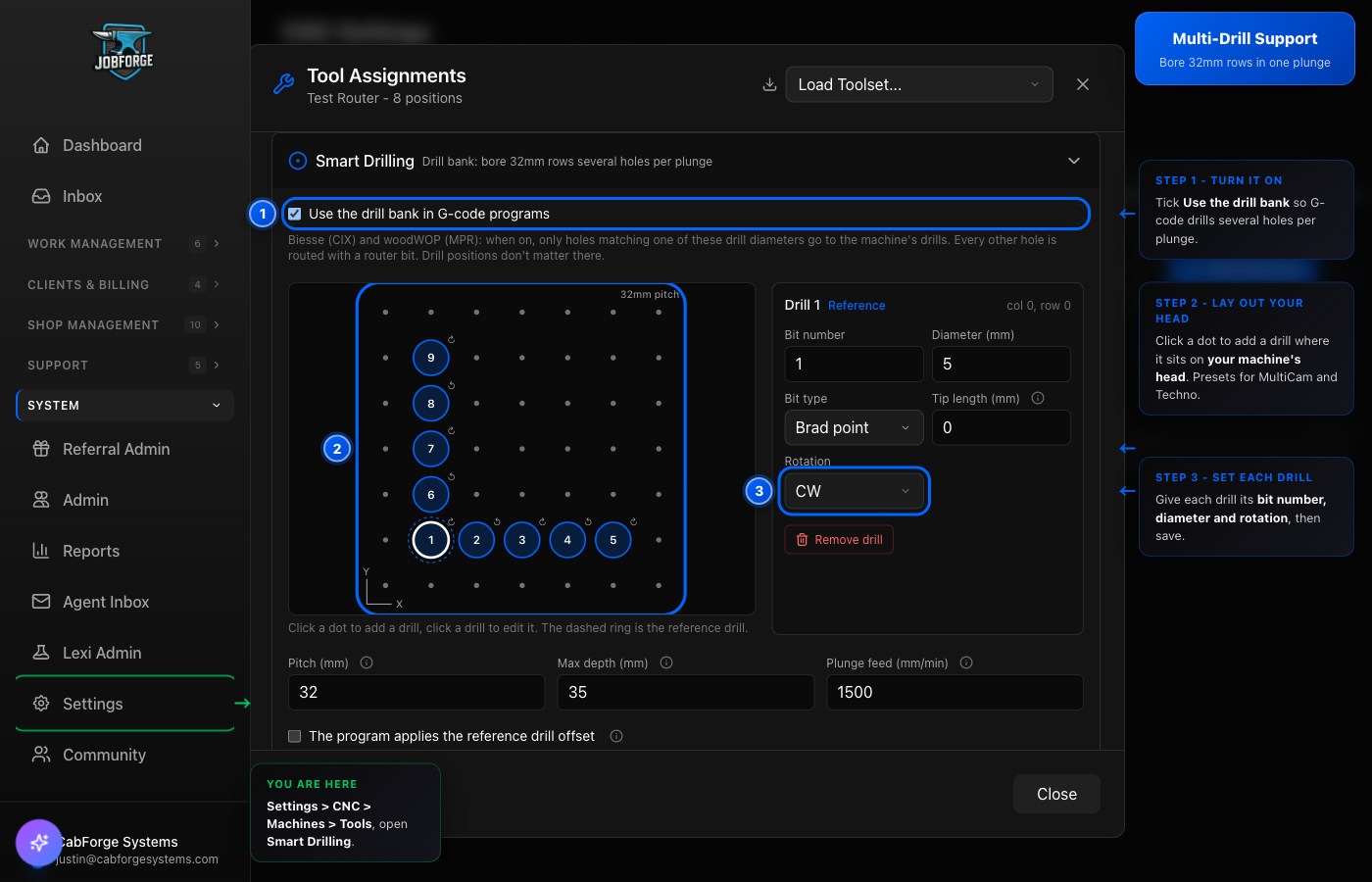Close the Tool Assignments dialog with X
Viewport: 1372px width, 882px height.
click(1083, 84)
